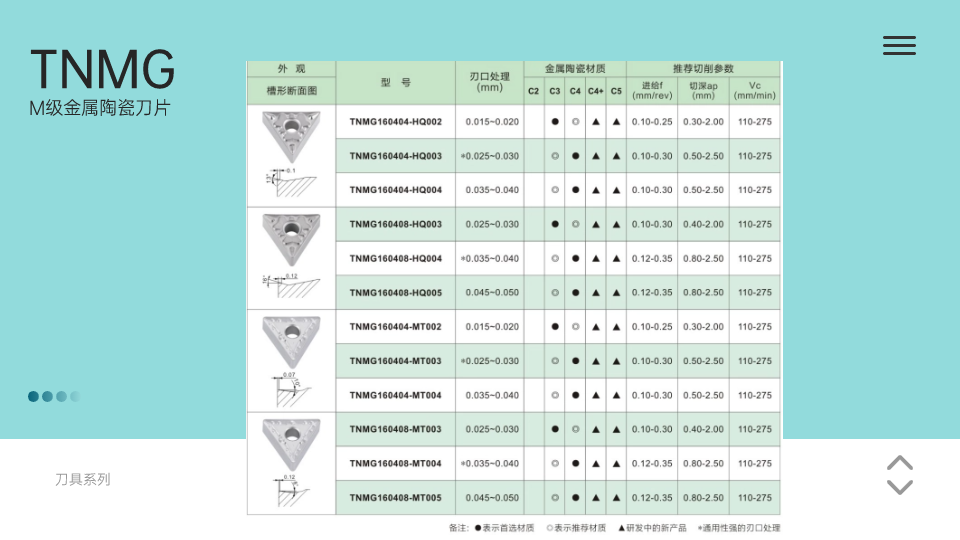Click the HQ 160408 insert photo

[x=291, y=237]
